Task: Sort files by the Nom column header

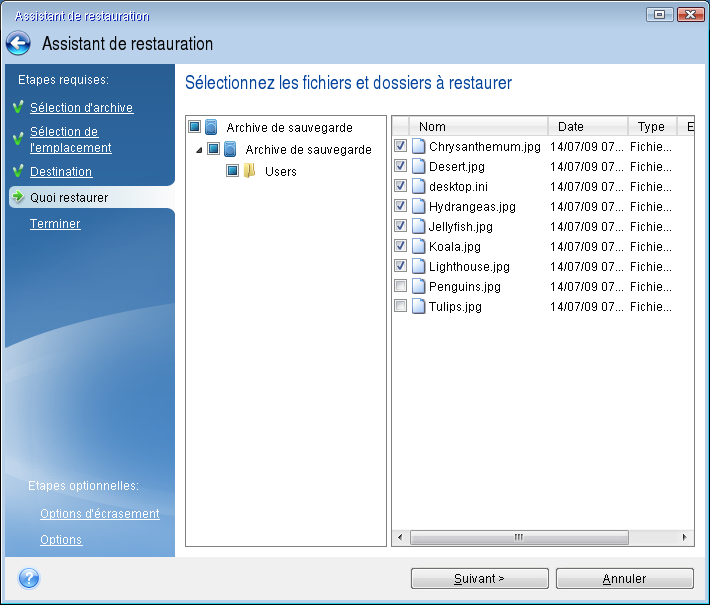Action: point(480,127)
